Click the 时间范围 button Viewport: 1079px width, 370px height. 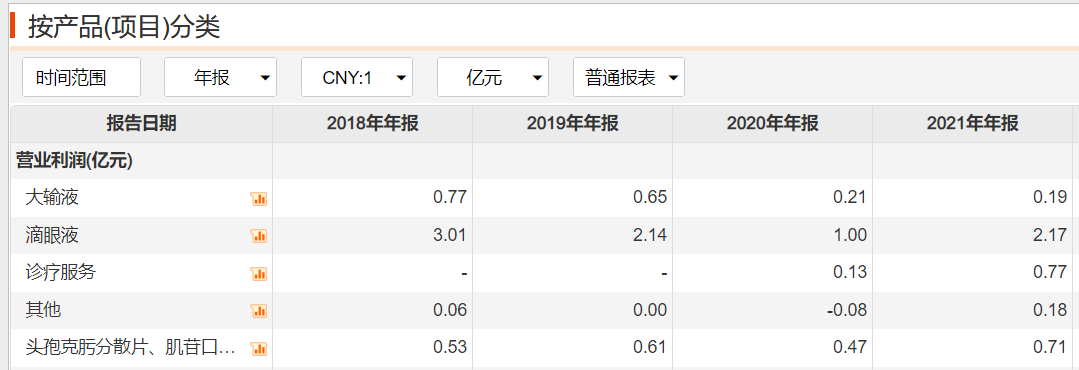pos(82,77)
